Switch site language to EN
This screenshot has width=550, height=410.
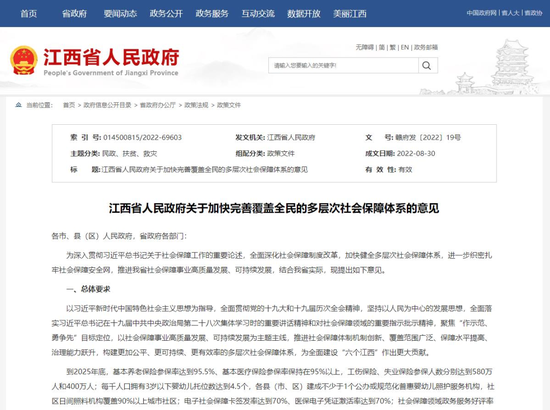[405, 47]
